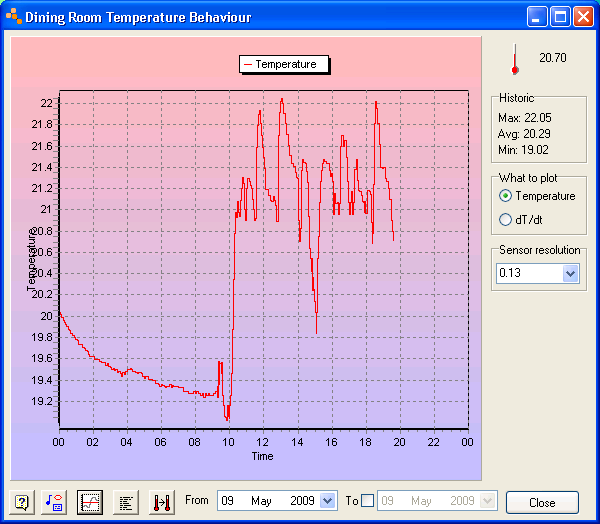Click the application icon in title bar
The image size is (600, 524).
(13, 17)
